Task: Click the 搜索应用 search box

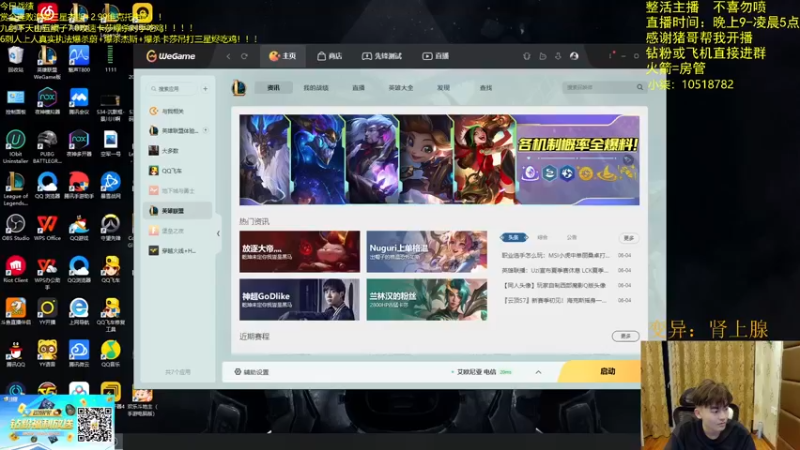Action: (x=172, y=89)
